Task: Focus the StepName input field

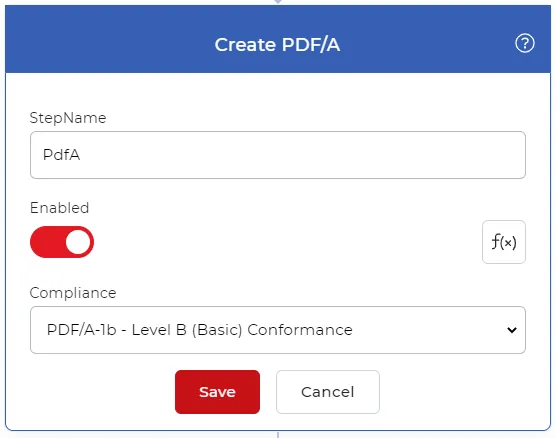Action: point(278,155)
